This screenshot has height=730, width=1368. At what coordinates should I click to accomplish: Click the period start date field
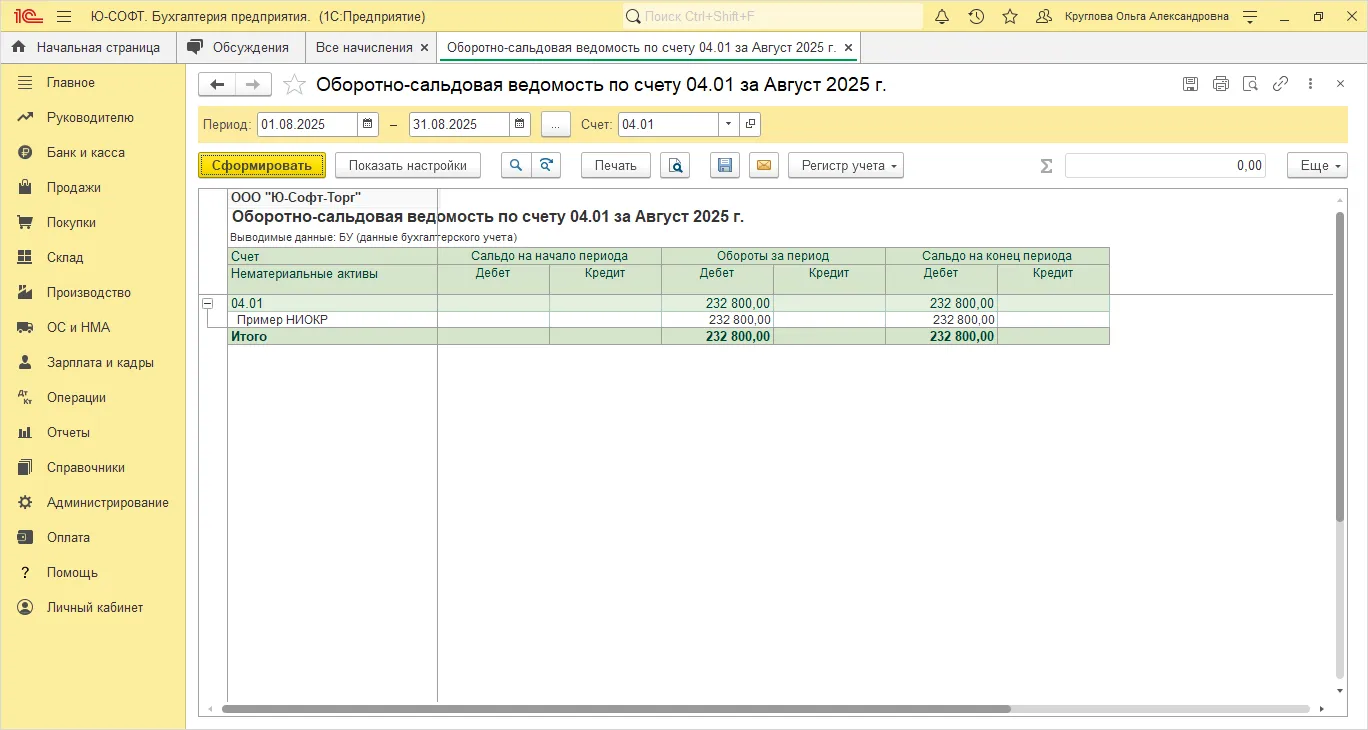(x=307, y=124)
